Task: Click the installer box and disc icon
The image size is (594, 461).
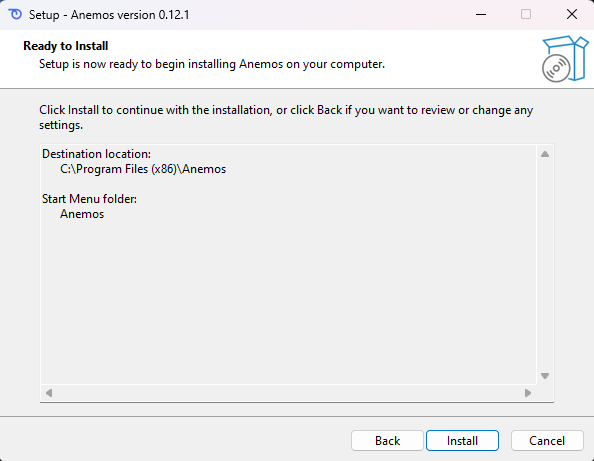Action: click(x=565, y=59)
